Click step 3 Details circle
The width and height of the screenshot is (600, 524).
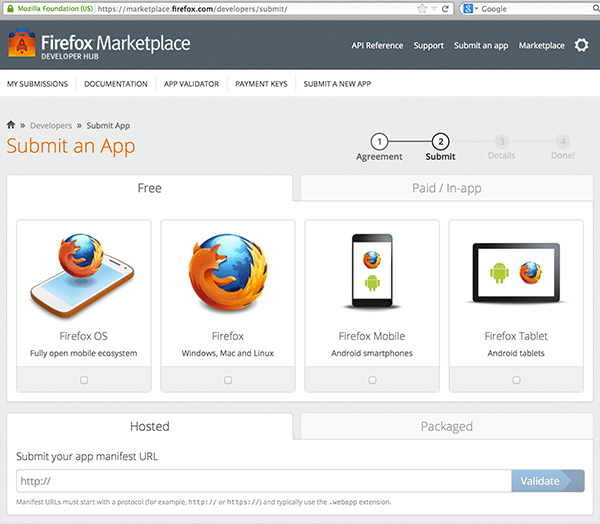[502, 142]
